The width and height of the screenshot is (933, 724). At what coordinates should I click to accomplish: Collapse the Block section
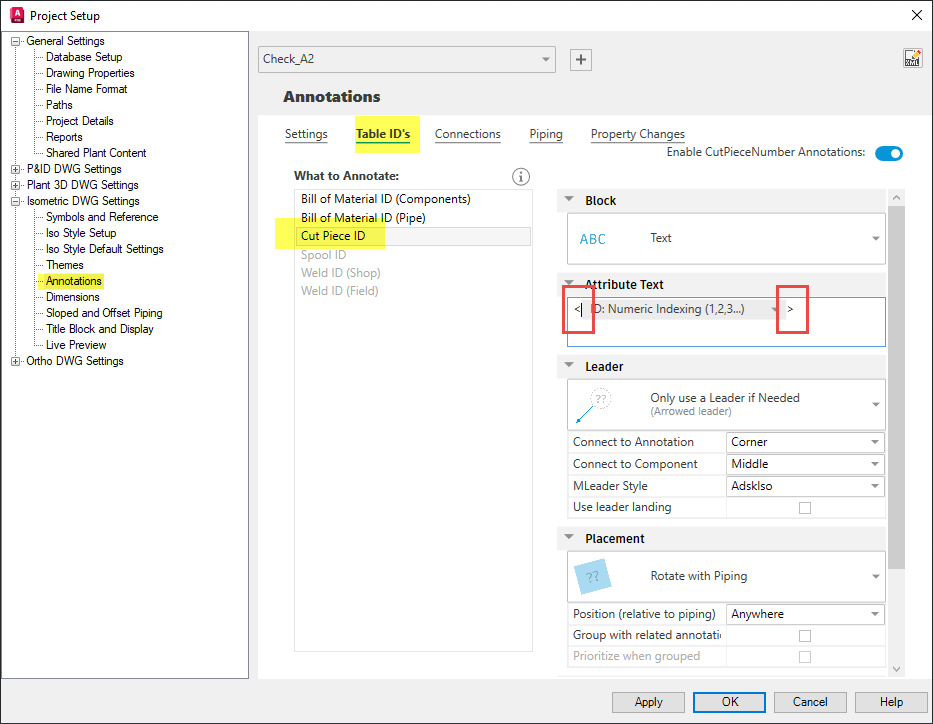pyautogui.click(x=567, y=199)
